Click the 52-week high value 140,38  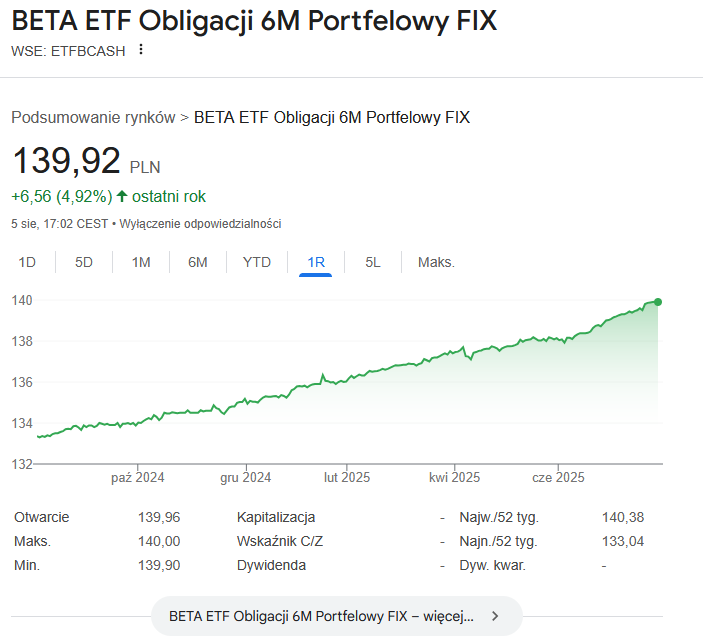click(623, 517)
